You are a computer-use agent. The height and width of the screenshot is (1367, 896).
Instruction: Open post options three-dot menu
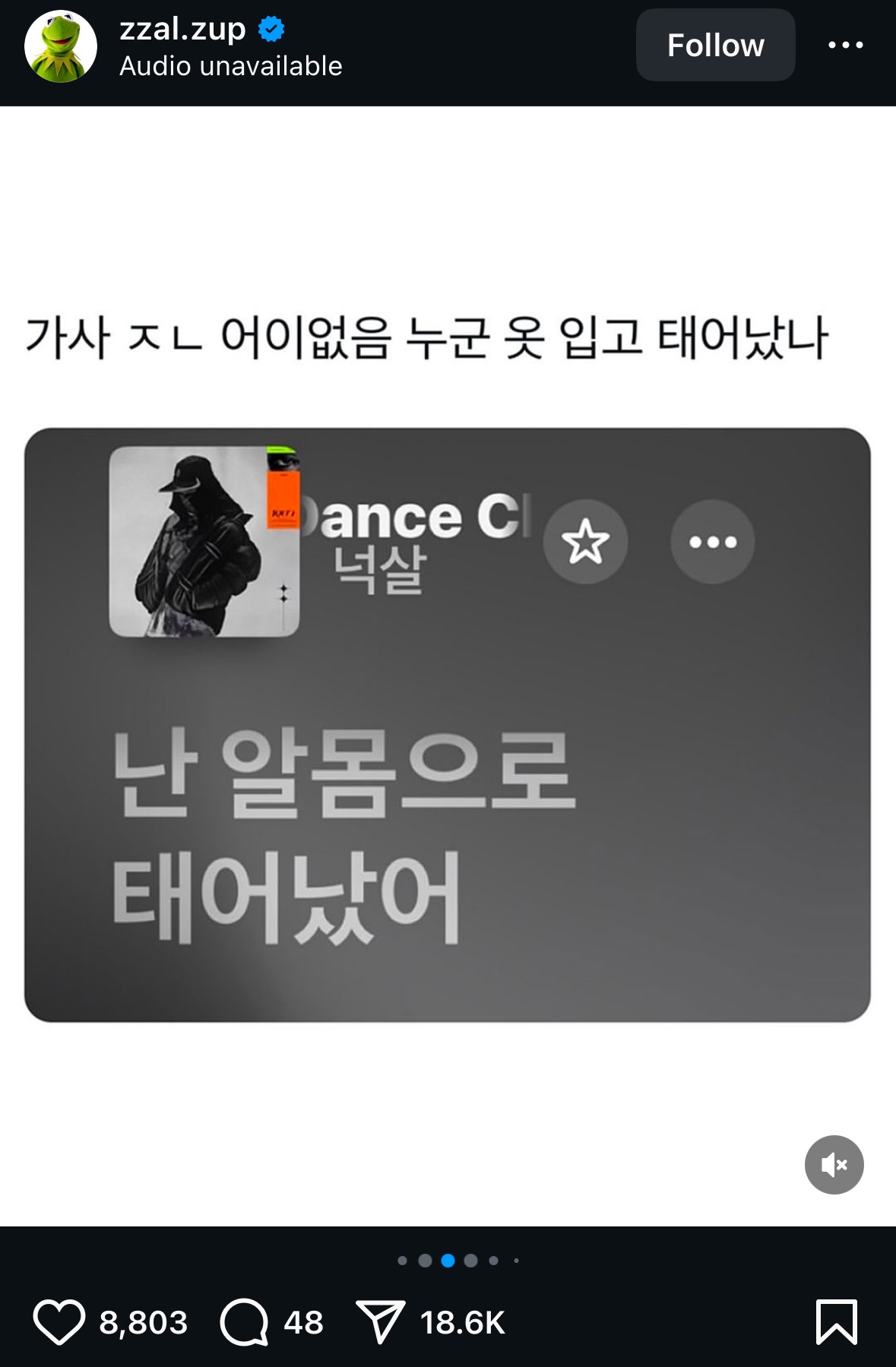click(846, 45)
